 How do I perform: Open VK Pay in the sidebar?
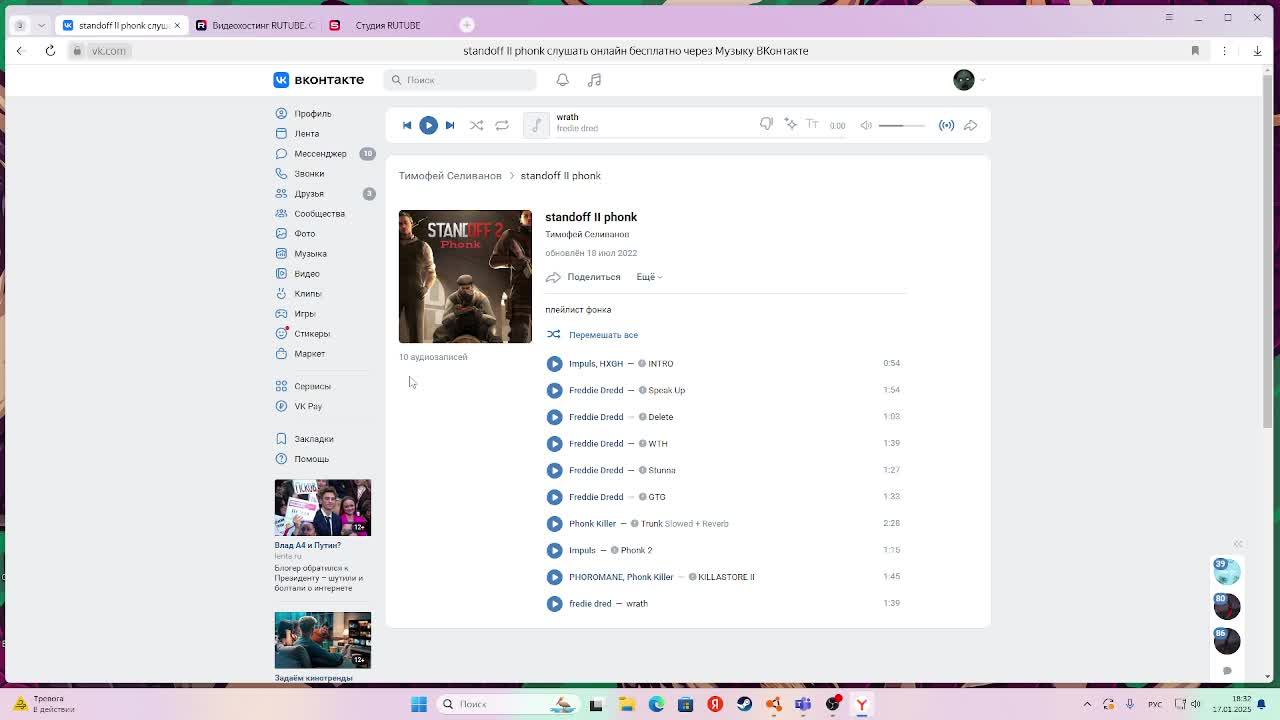click(307, 406)
